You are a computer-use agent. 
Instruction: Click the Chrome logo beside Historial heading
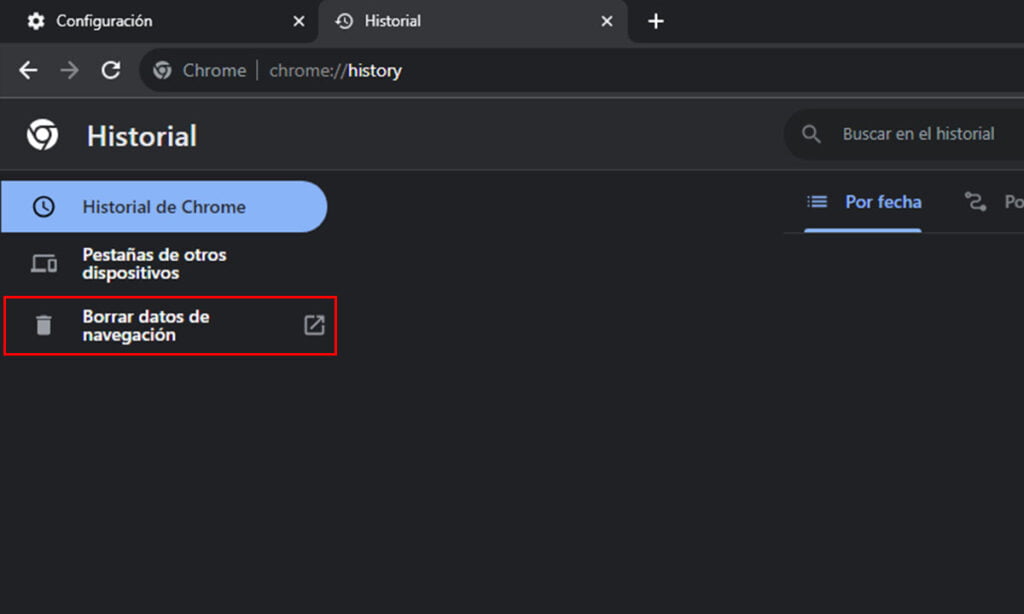[x=42, y=135]
